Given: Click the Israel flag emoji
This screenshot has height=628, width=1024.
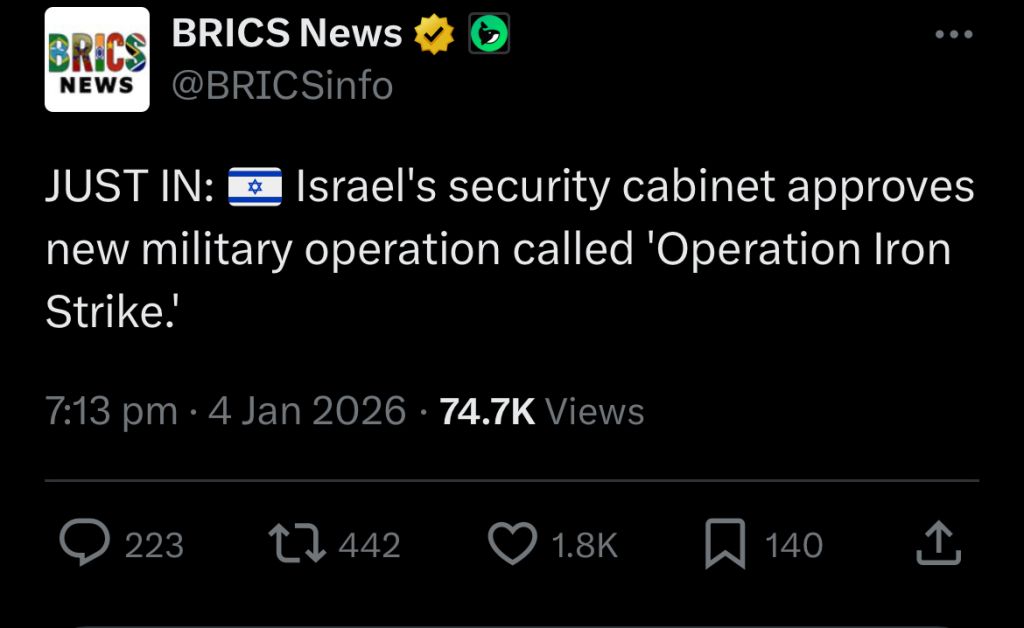Looking at the screenshot, I should pyautogui.click(x=255, y=188).
